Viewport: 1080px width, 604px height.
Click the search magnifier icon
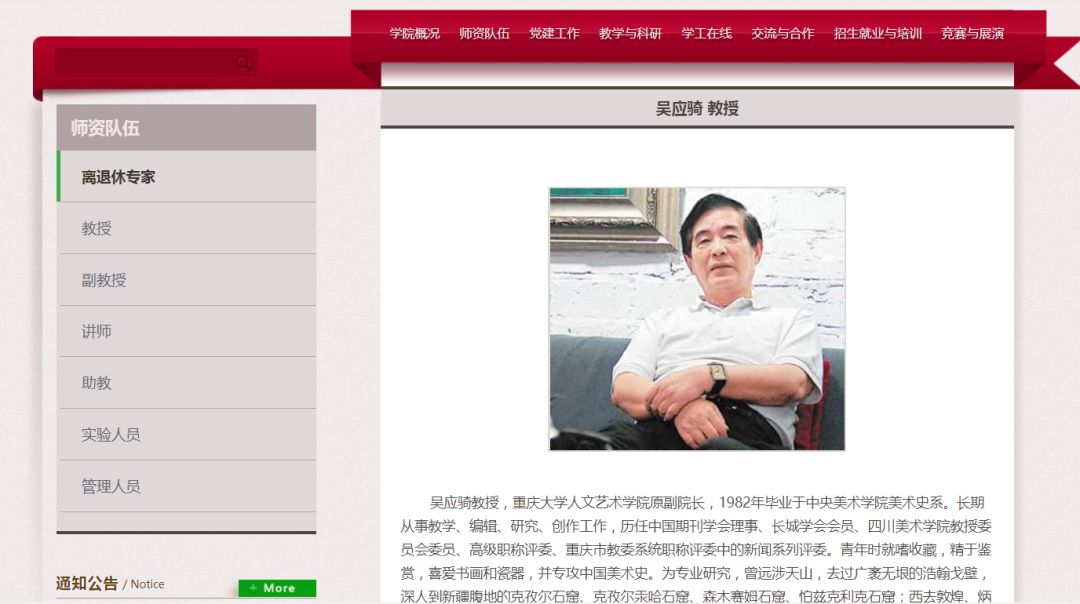click(243, 62)
